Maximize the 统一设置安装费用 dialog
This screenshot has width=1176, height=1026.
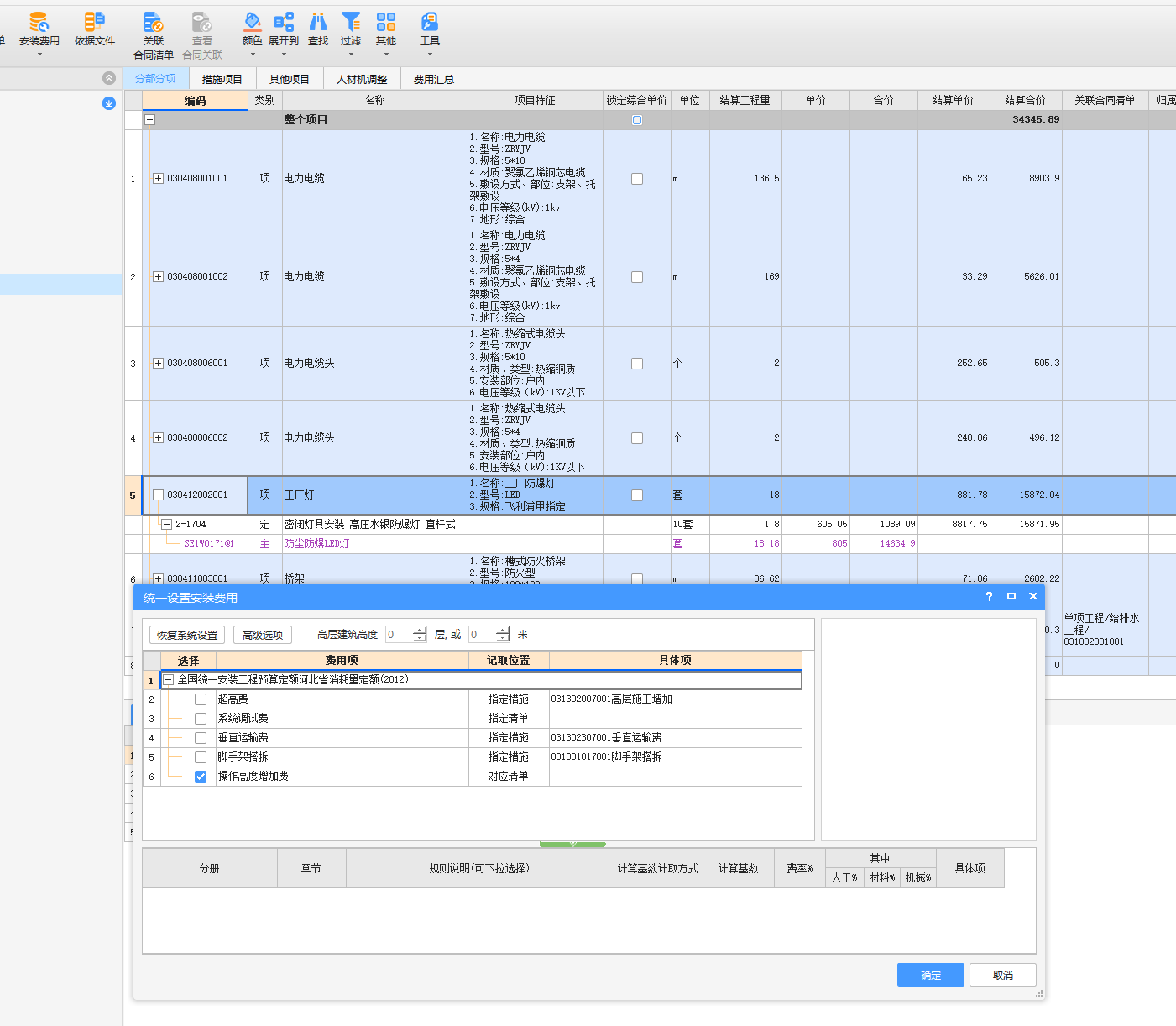tap(1011, 596)
